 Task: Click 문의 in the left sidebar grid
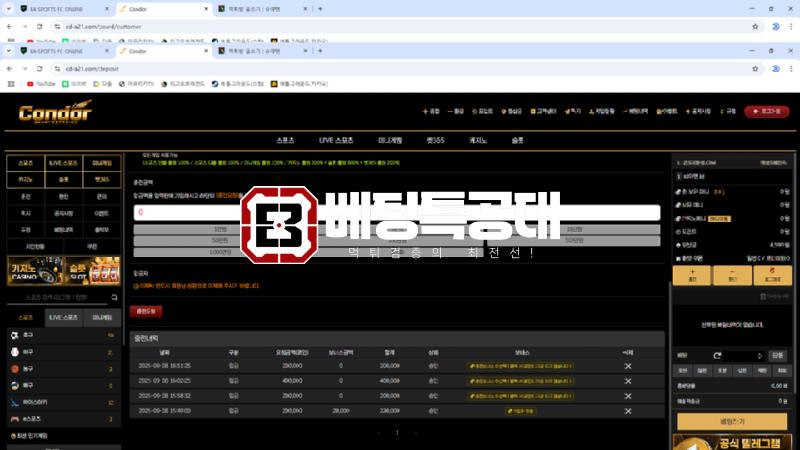coord(102,196)
